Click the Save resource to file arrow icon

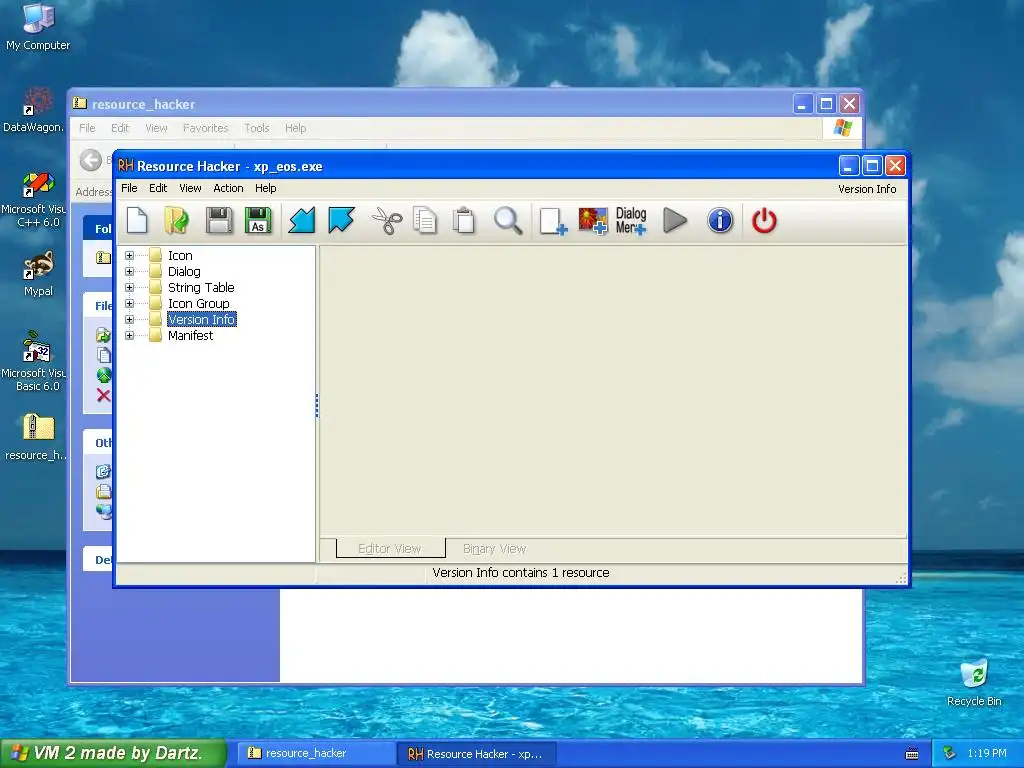pos(341,220)
